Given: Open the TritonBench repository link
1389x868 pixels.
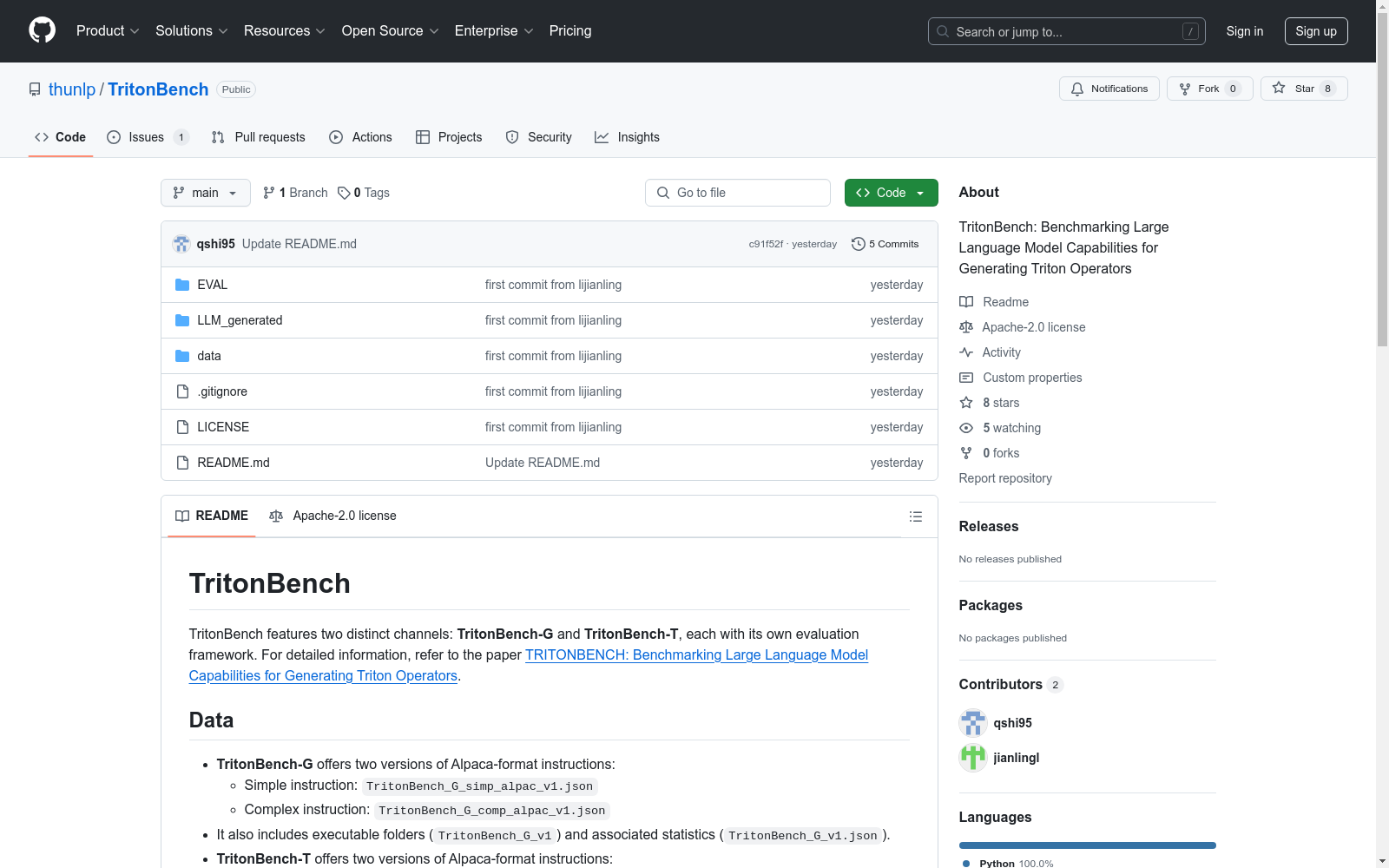Looking at the screenshot, I should [x=158, y=89].
